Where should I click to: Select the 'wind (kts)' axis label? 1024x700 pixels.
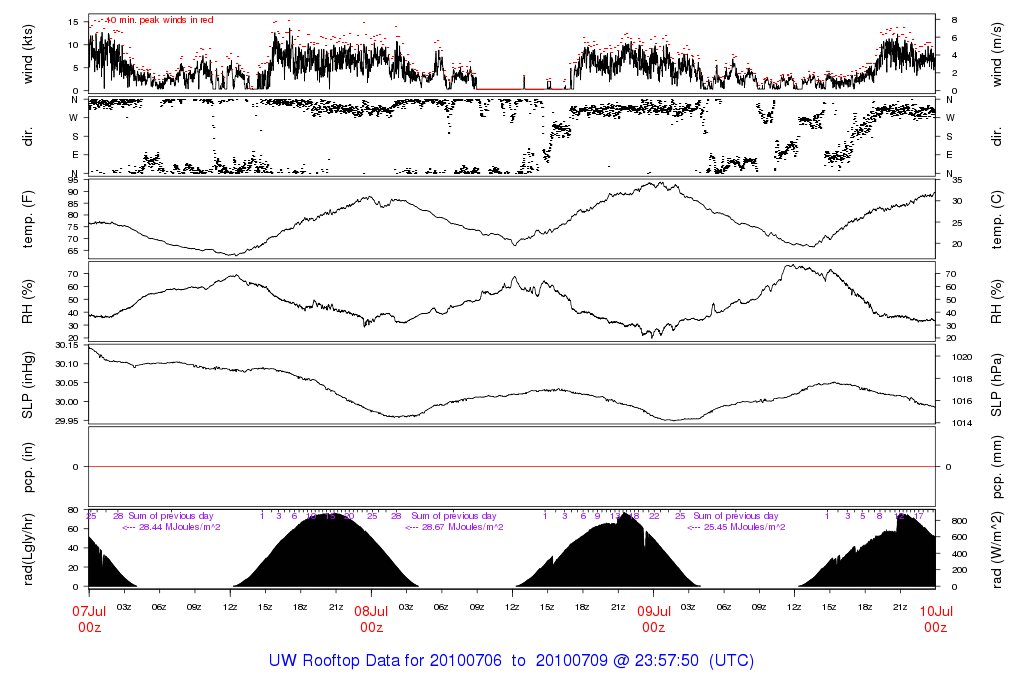coord(27,54)
